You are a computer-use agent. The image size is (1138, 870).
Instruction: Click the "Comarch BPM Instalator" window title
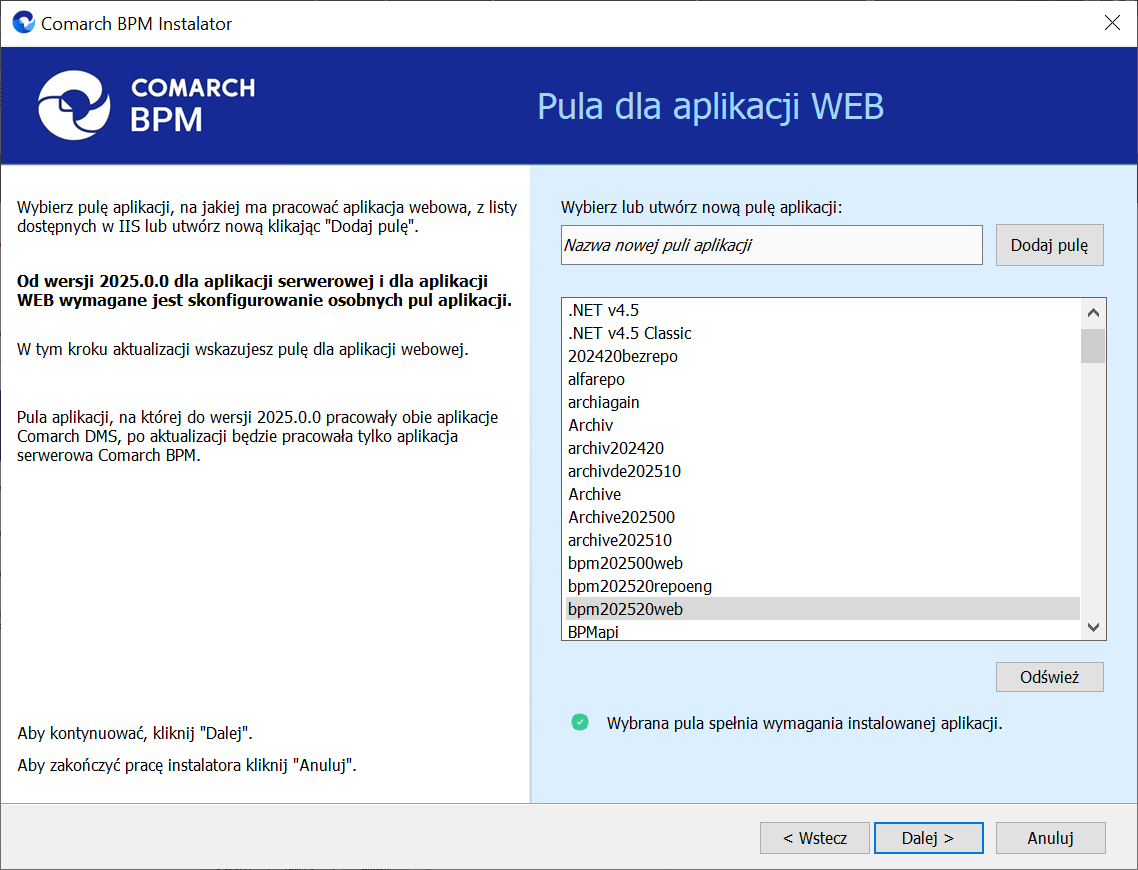(x=136, y=24)
